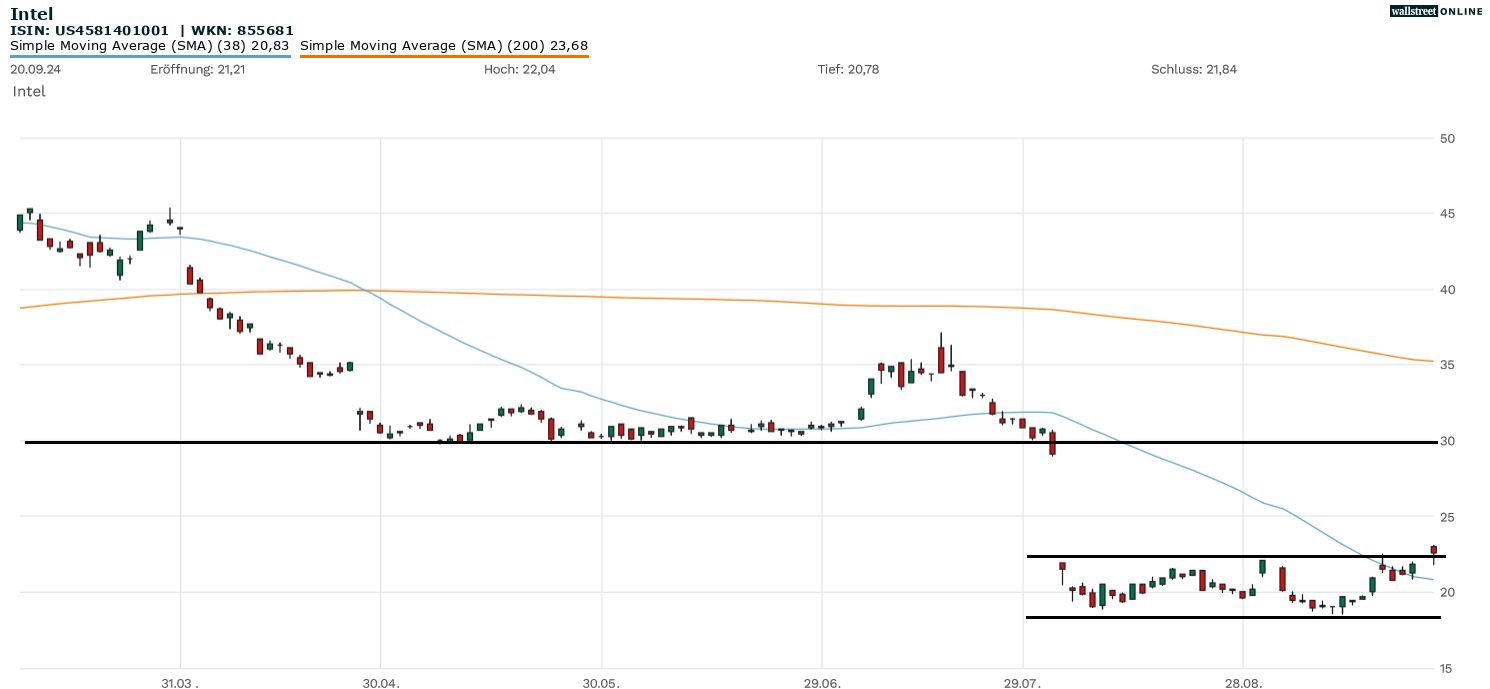Click the SMA (38) legend label
This screenshot has height=689, width=1490.
(x=150, y=45)
